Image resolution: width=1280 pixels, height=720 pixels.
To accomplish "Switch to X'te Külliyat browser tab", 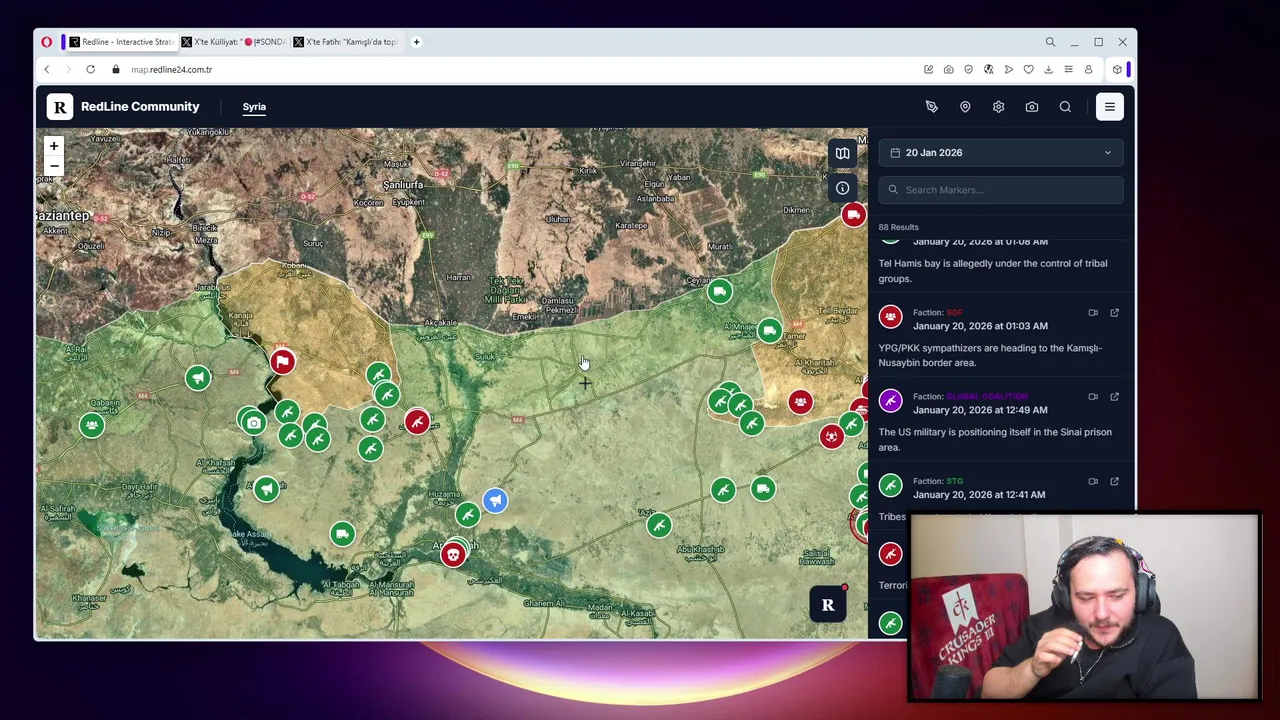I will pos(233,42).
